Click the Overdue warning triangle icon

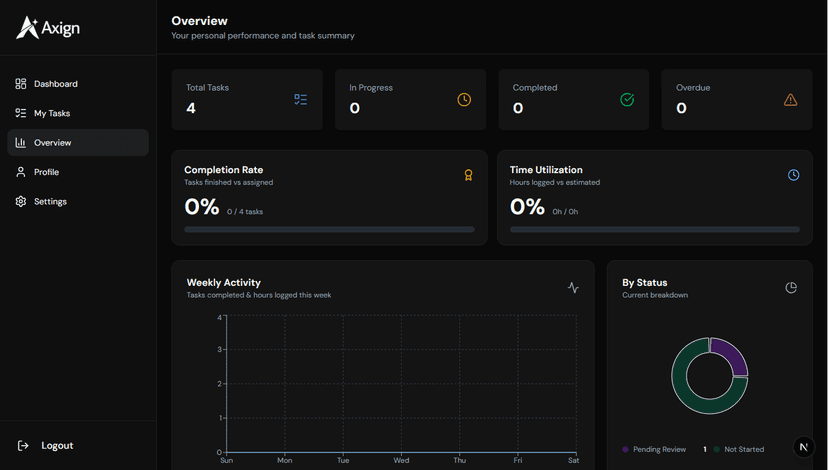(790, 100)
